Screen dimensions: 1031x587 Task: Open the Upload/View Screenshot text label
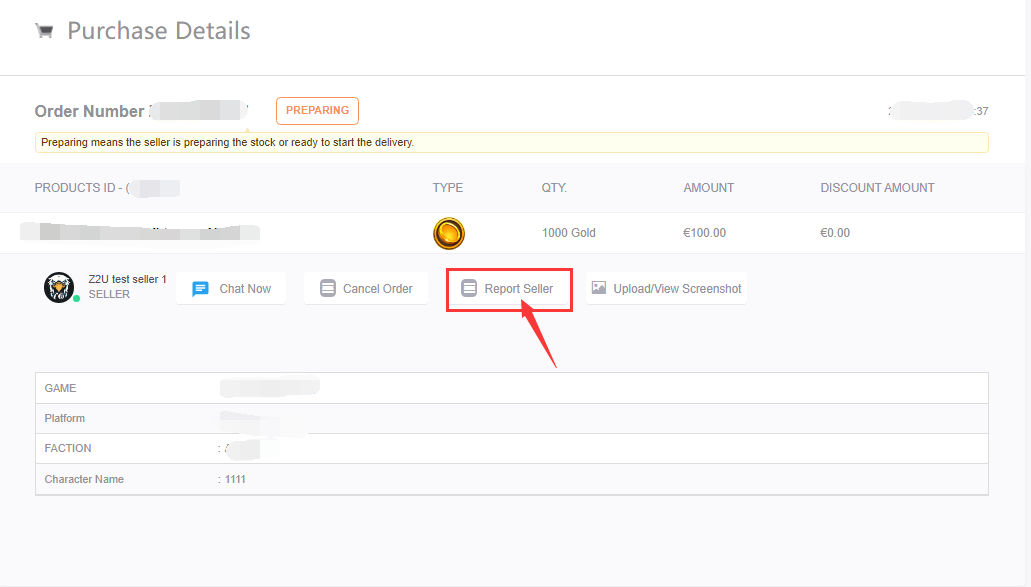click(x=677, y=289)
